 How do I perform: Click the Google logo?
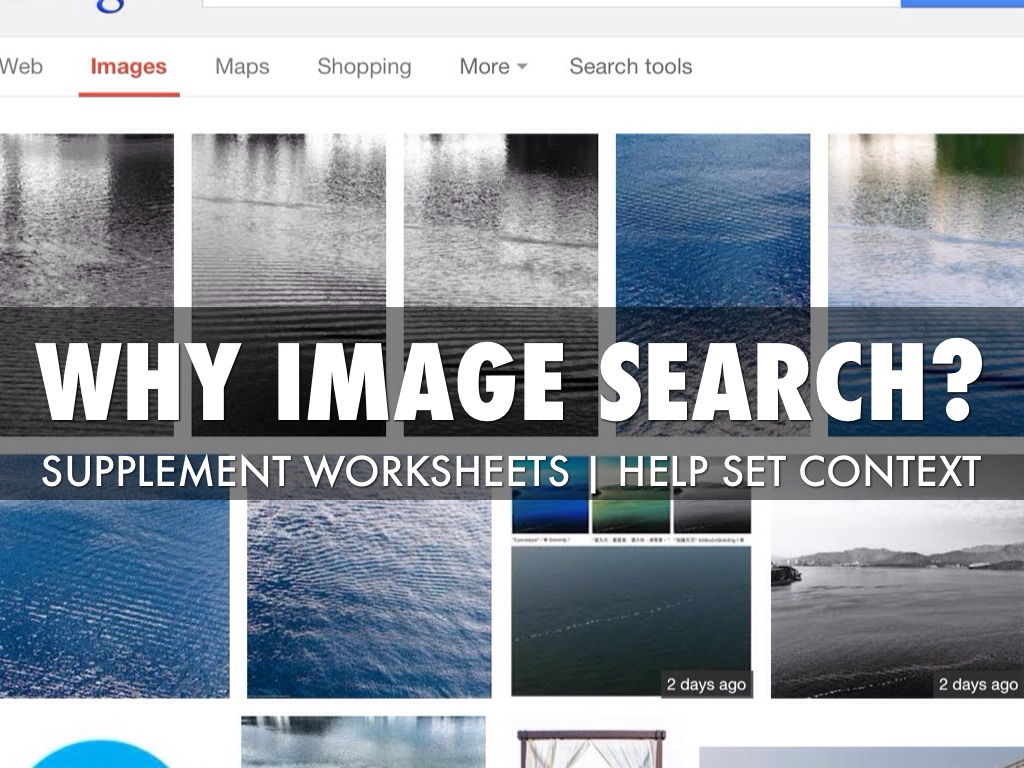pos(109,6)
